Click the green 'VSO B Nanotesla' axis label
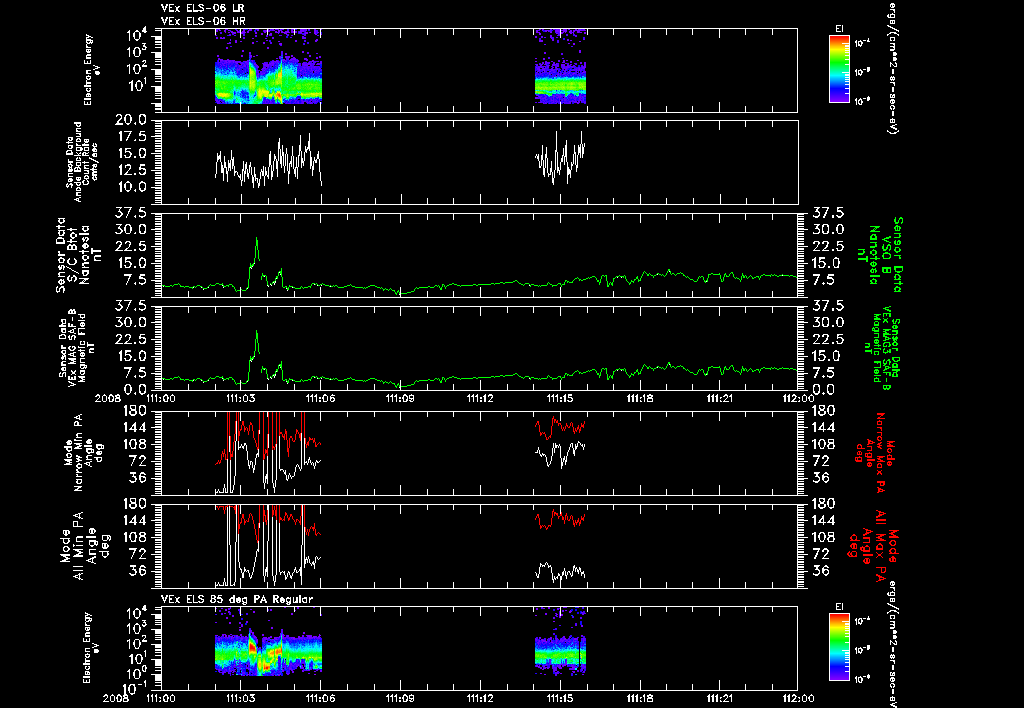The width and height of the screenshot is (1024, 708). pyautogui.click(x=880, y=255)
